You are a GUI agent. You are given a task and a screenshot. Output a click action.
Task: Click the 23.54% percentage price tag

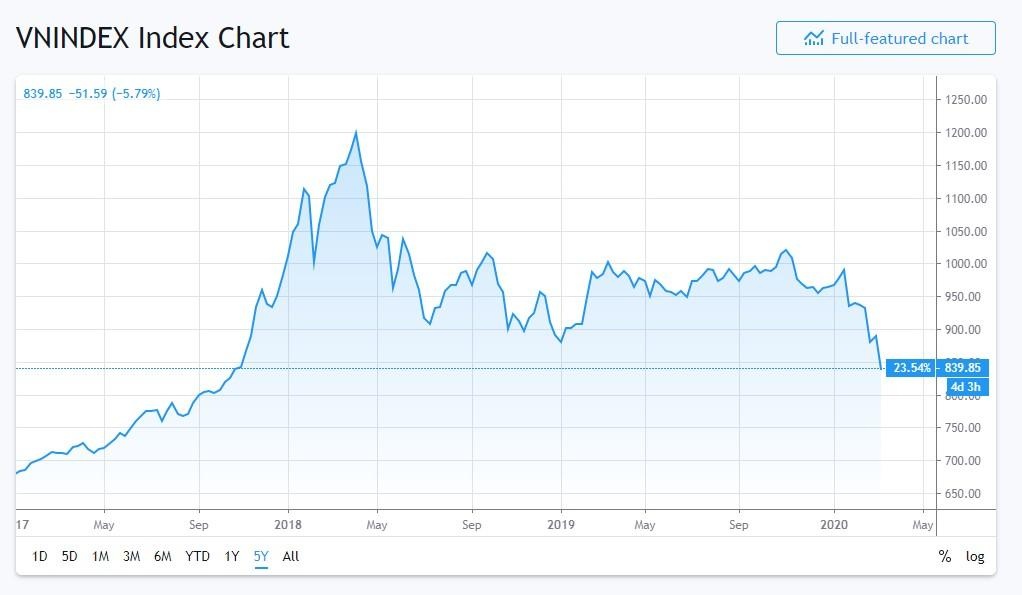coord(912,367)
